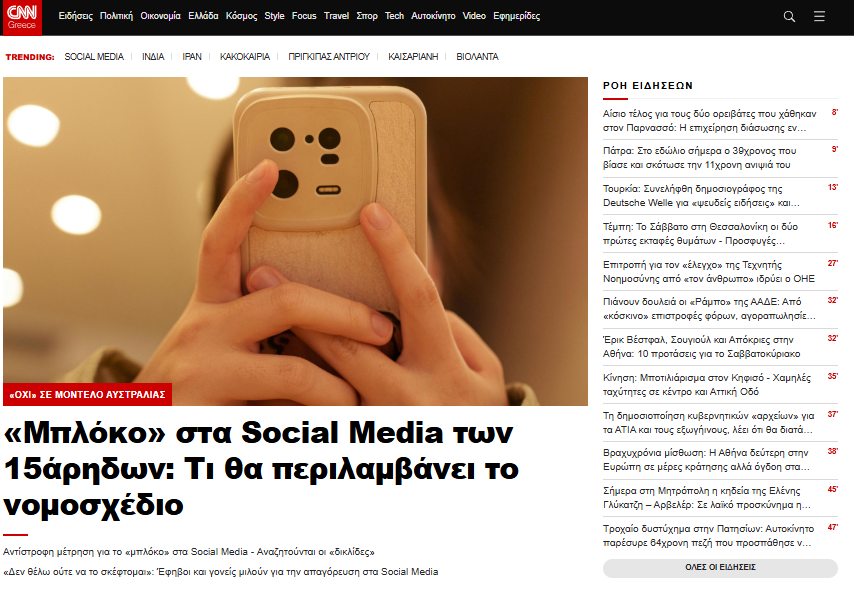Screen dimensions: 854x591
Task: Open the Αντίστροφη μέτρηση related article link
Action: click(188, 552)
